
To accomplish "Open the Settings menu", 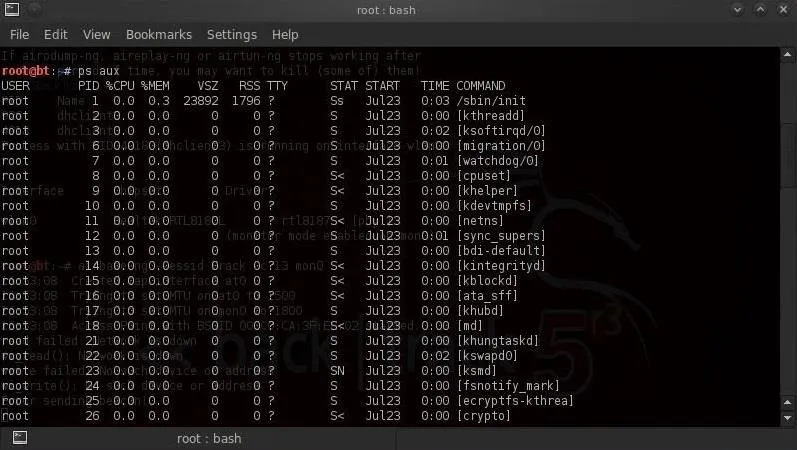I will [232, 35].
